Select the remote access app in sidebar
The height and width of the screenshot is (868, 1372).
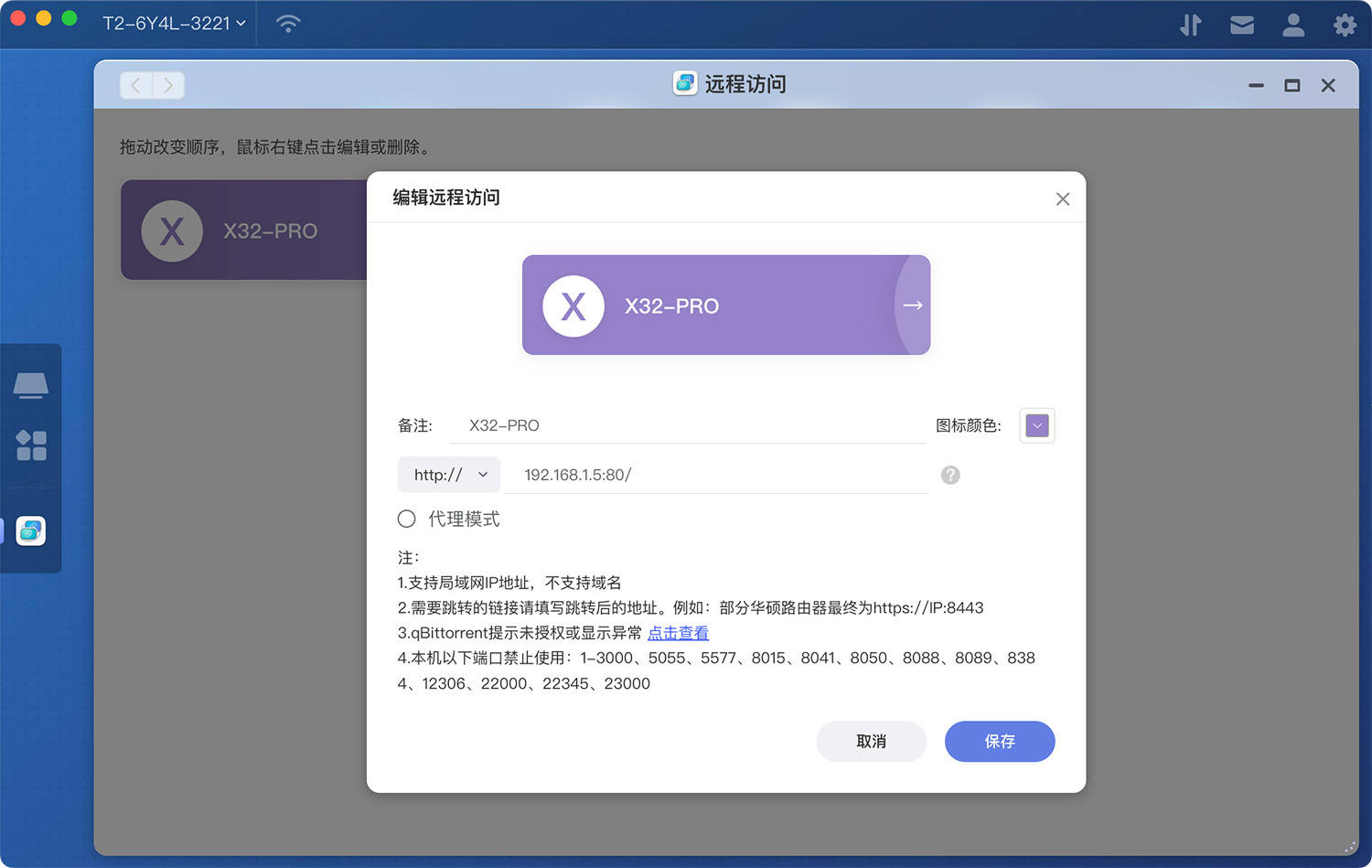point(31,530)
